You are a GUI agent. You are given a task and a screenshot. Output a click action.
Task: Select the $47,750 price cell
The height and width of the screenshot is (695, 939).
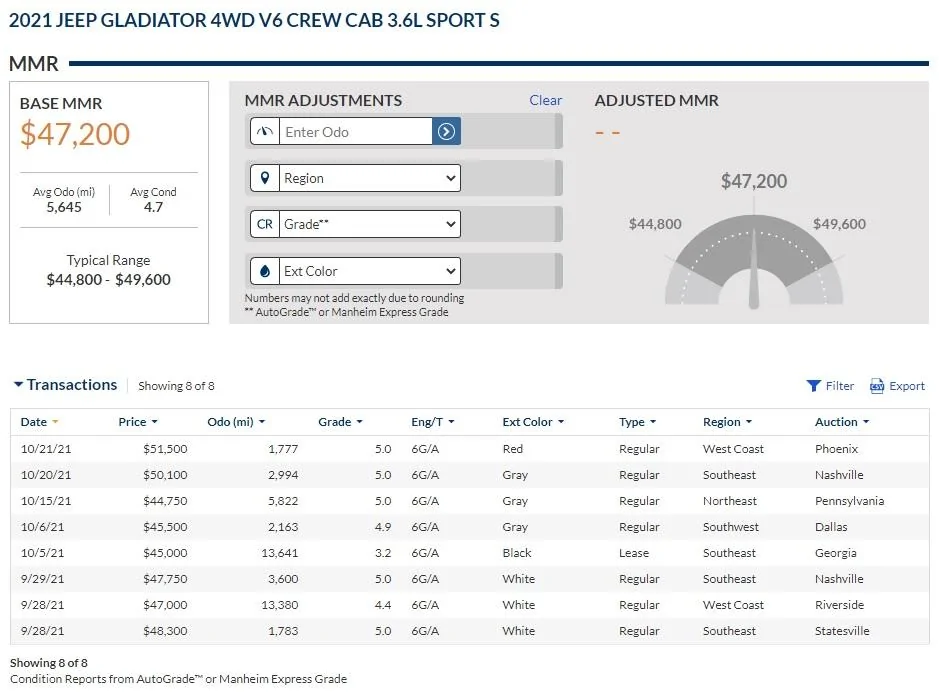click(165, 579)
